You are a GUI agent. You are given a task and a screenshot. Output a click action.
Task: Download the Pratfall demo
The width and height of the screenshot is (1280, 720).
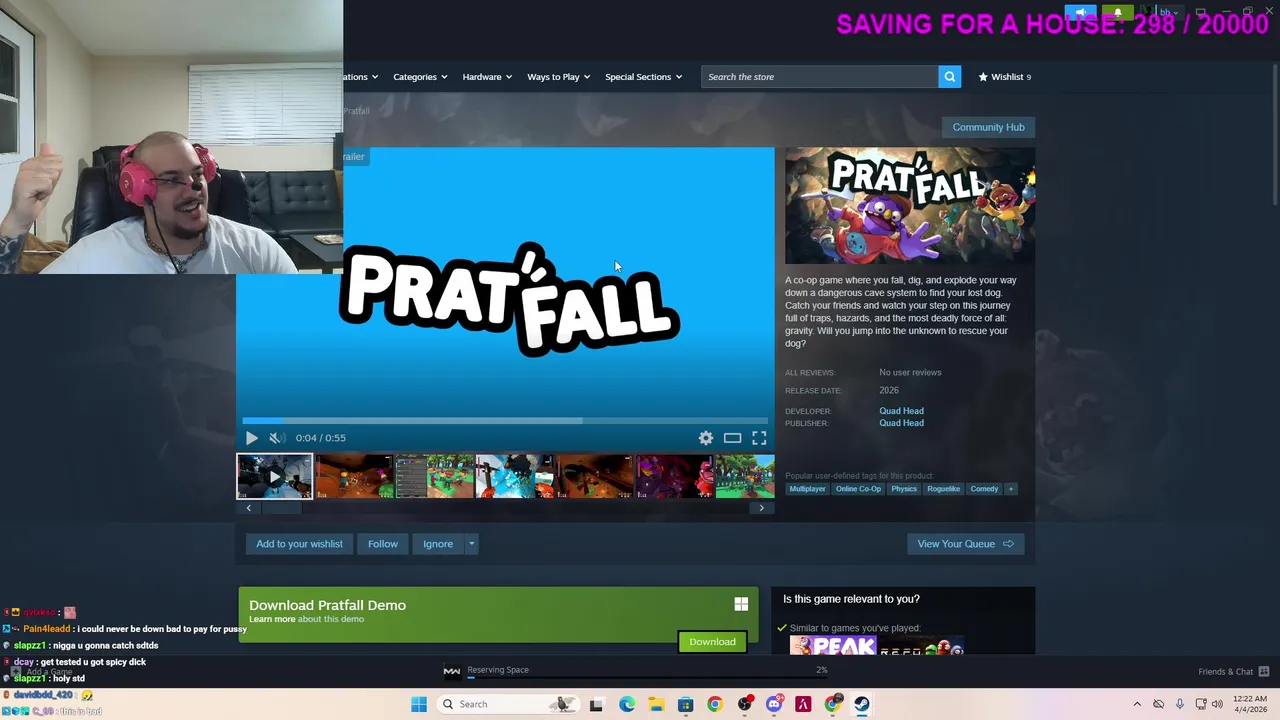(x=712, y=642)
